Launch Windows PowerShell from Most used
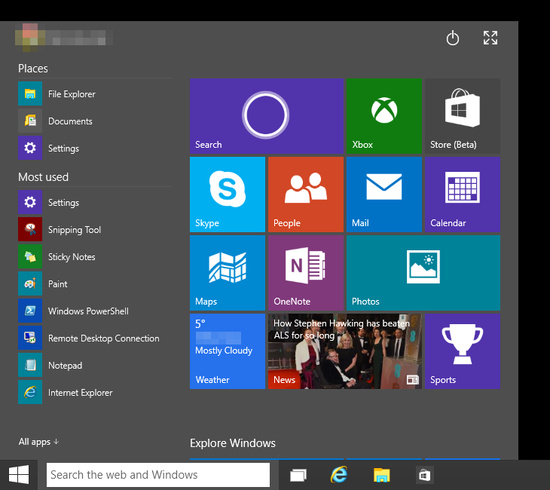Screen dimensions: 550x490 (95, 311)
